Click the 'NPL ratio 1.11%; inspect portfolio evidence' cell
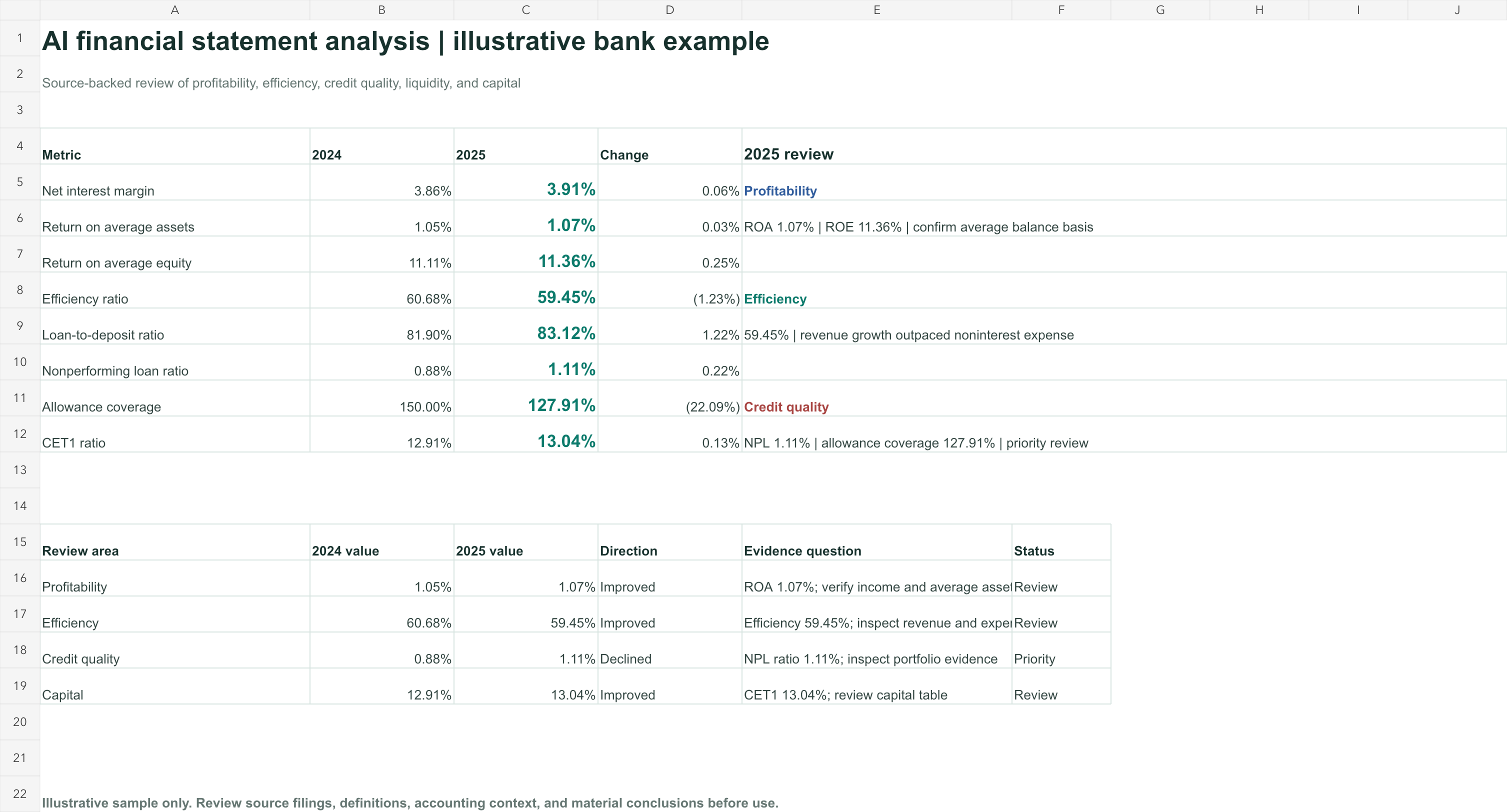Viewport: 1507px width, 812px height. click(876, 650)
